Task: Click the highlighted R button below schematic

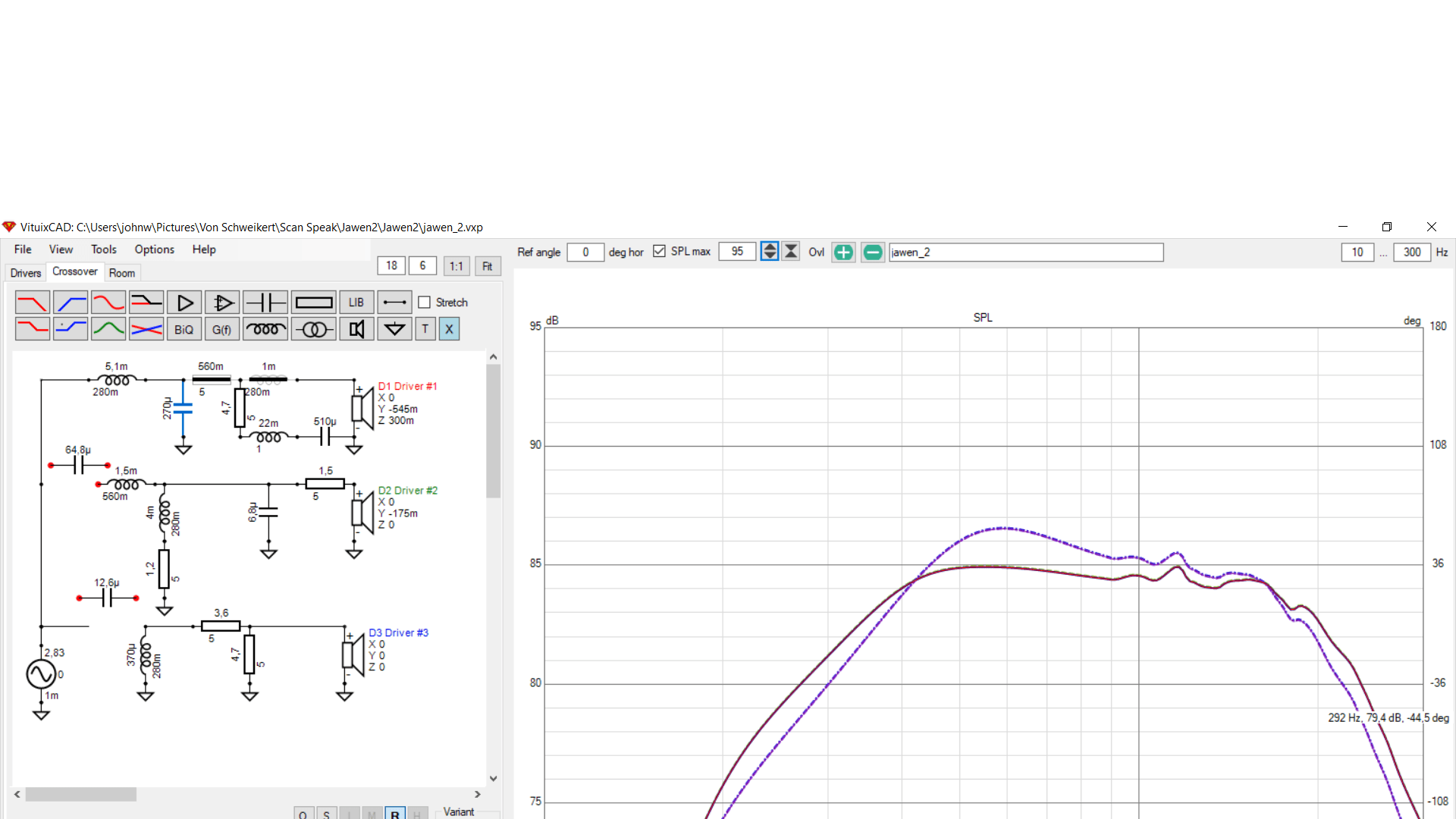Action: click(x=395, y=814)
